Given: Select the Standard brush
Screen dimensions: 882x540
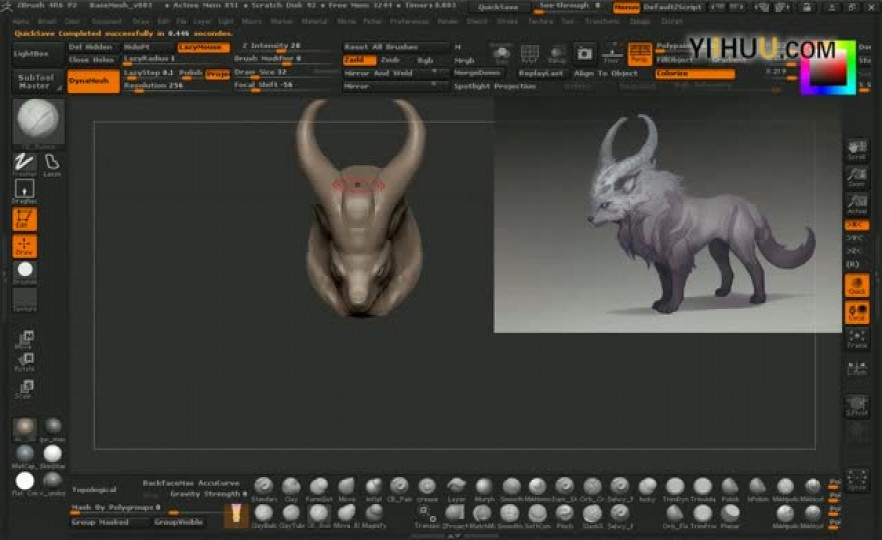Looking at the screenshot, I should (263, 488).
